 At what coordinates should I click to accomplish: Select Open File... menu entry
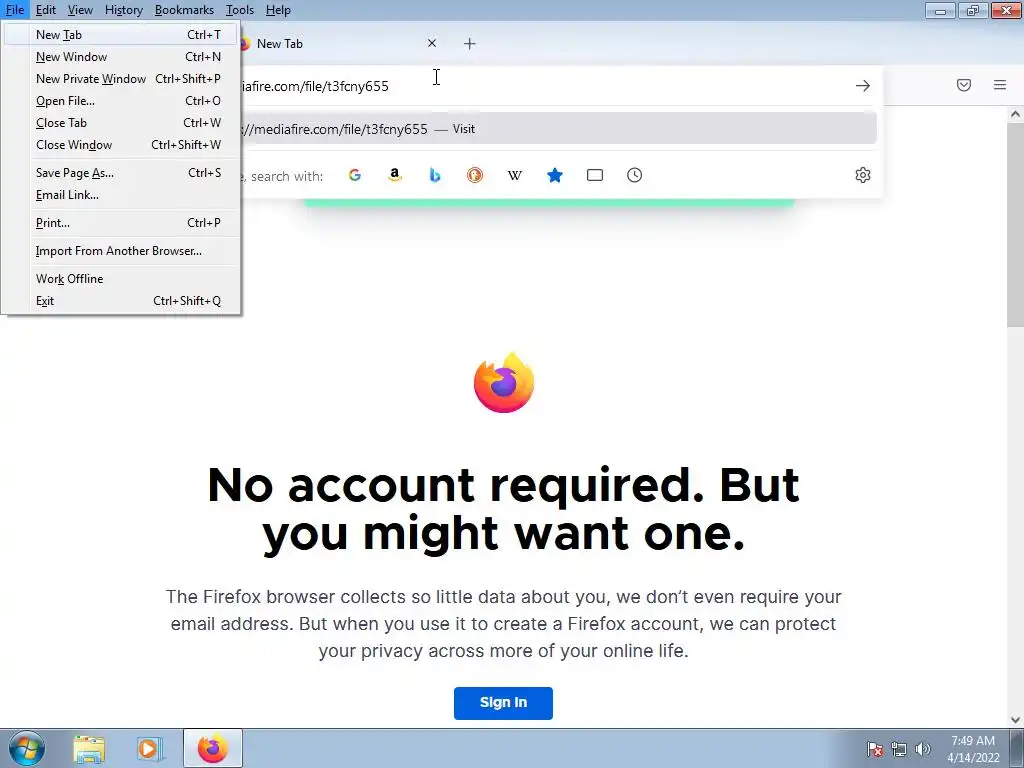click(121, 101)
